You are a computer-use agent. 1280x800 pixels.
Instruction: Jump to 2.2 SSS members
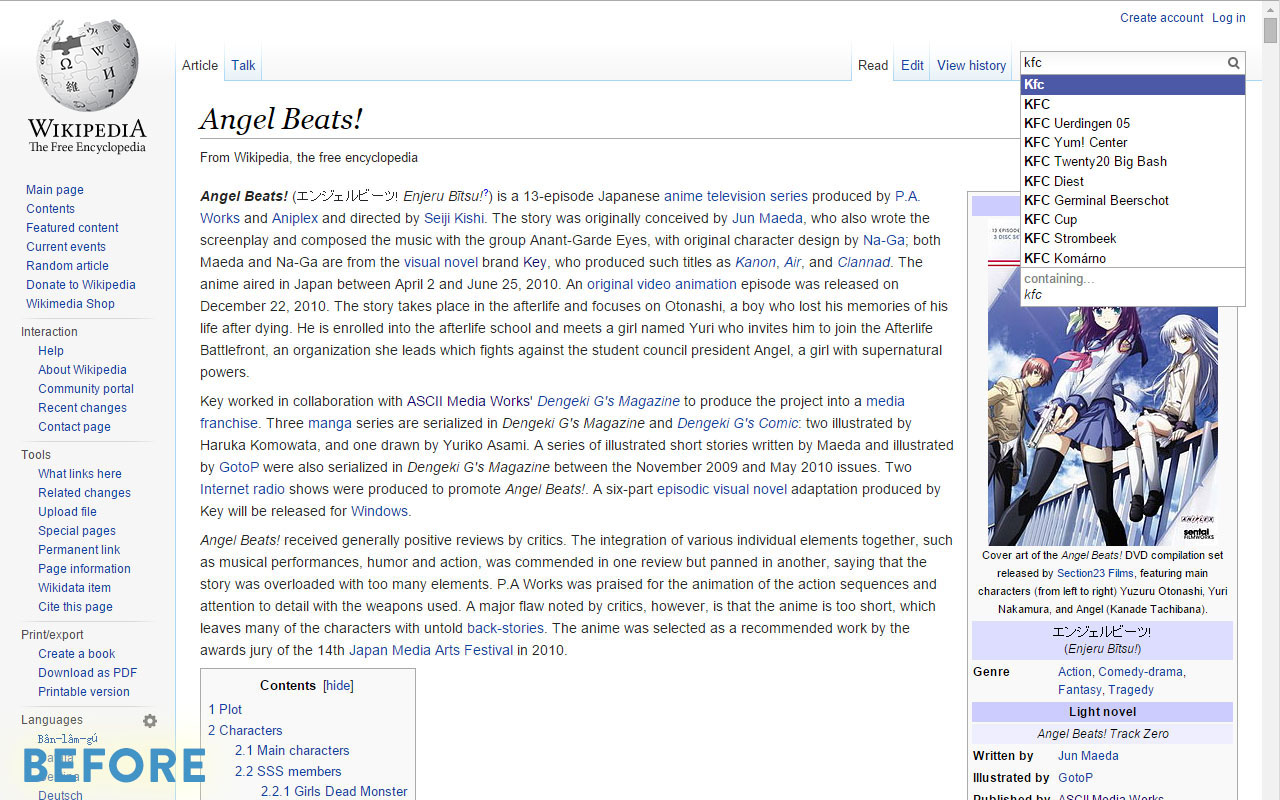pos(288,771)
